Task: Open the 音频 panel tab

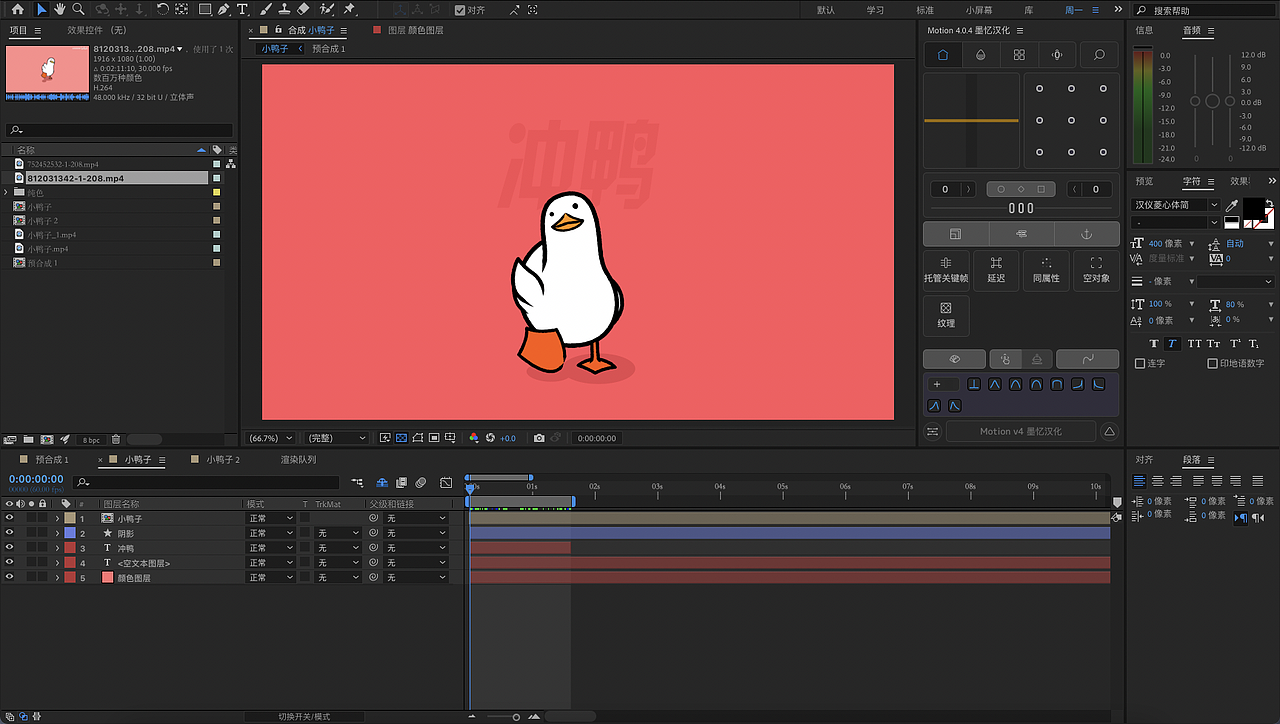Action: (x=1192, y=30)
